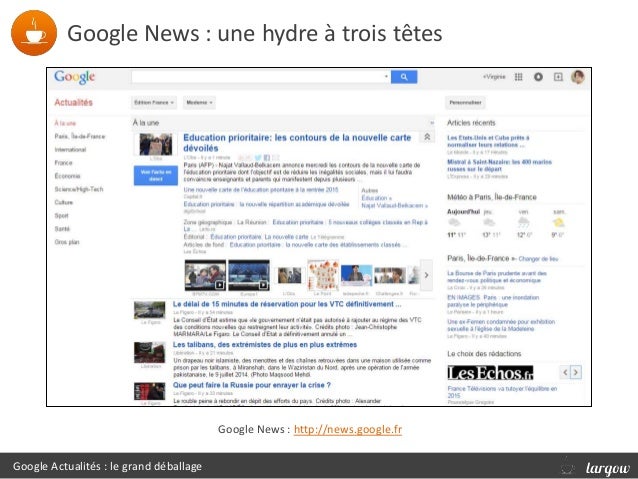
Task: Select À la une in sidebar
Action: tap(65, 123)
